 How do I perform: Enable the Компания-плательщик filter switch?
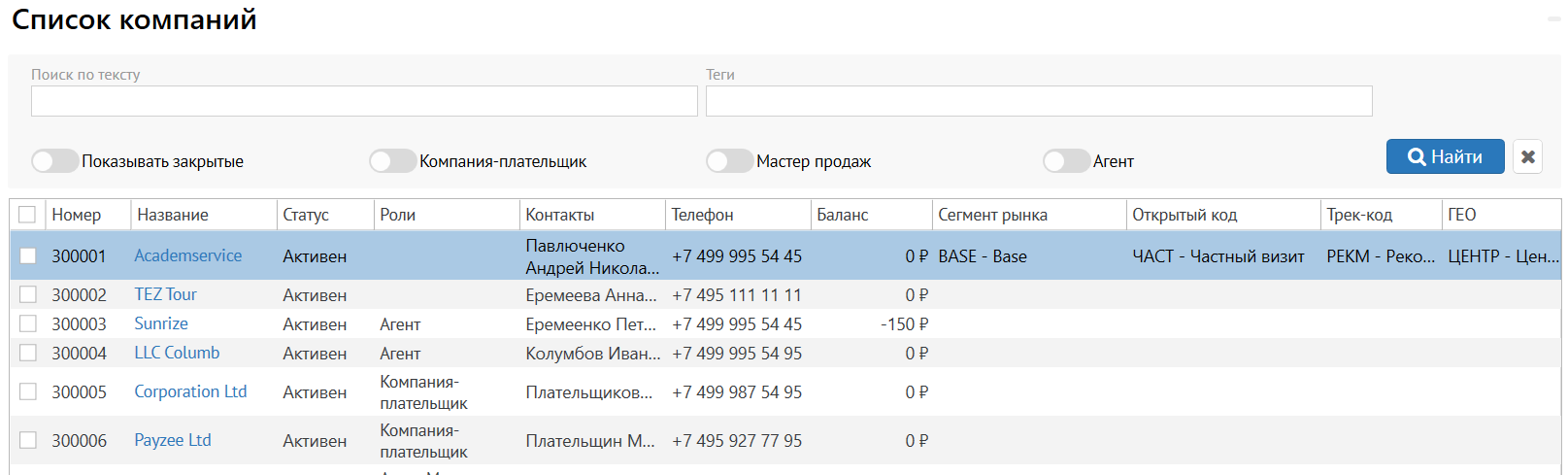pos(392,161)
